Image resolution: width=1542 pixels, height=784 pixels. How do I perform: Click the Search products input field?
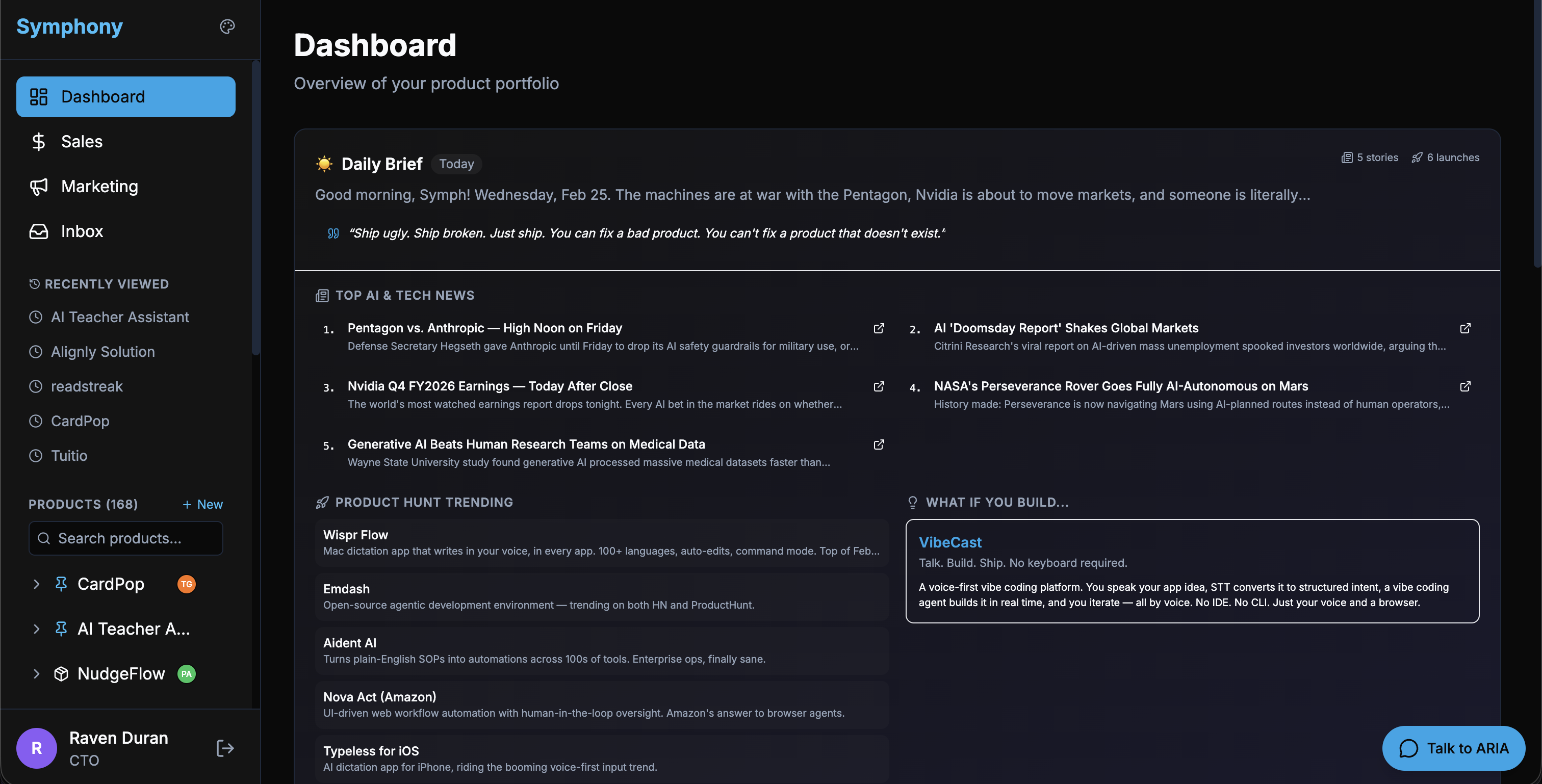click(126, 539)
